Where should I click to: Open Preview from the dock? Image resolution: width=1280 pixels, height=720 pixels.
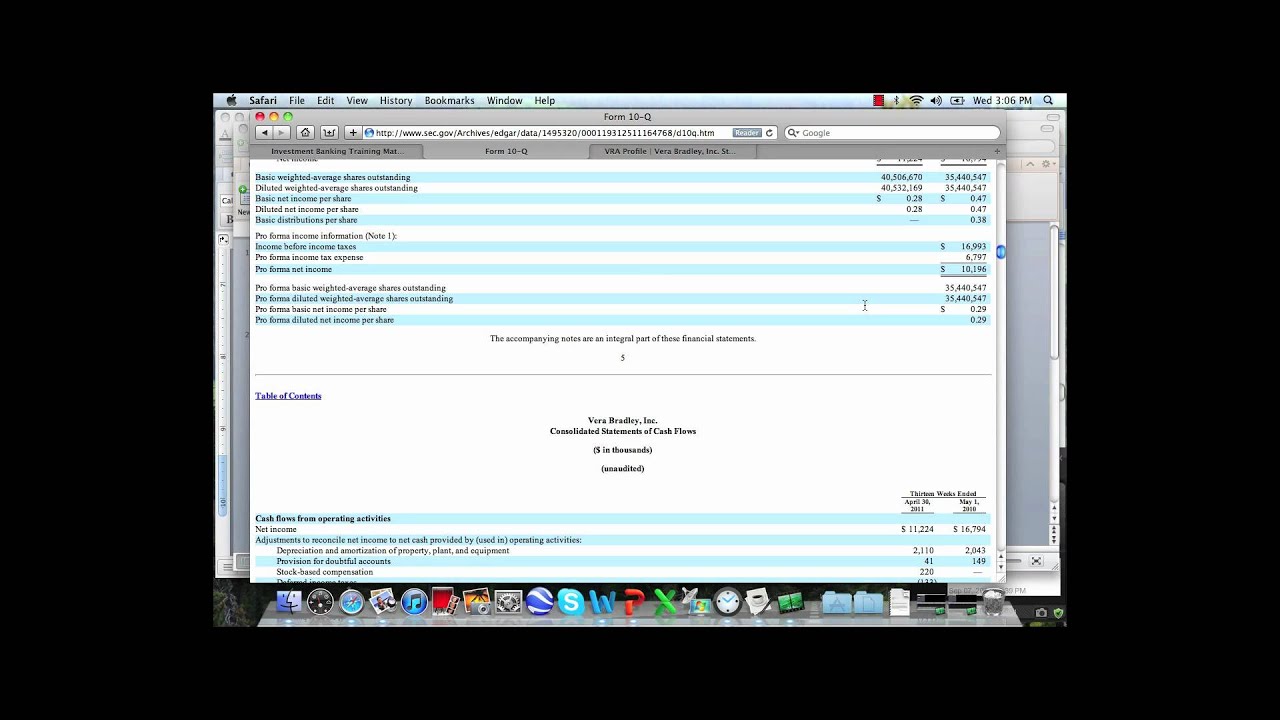click(383, 602)
